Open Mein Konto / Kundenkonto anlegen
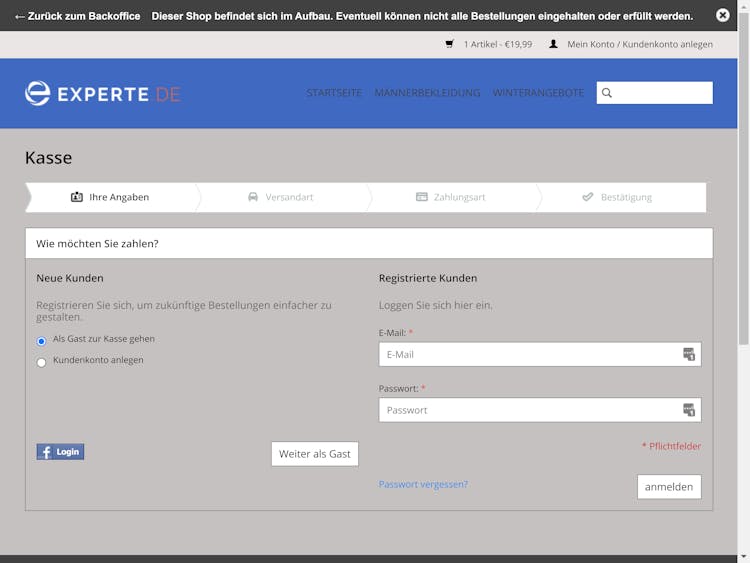Screen dimensions: 750x563 point(640,44)
